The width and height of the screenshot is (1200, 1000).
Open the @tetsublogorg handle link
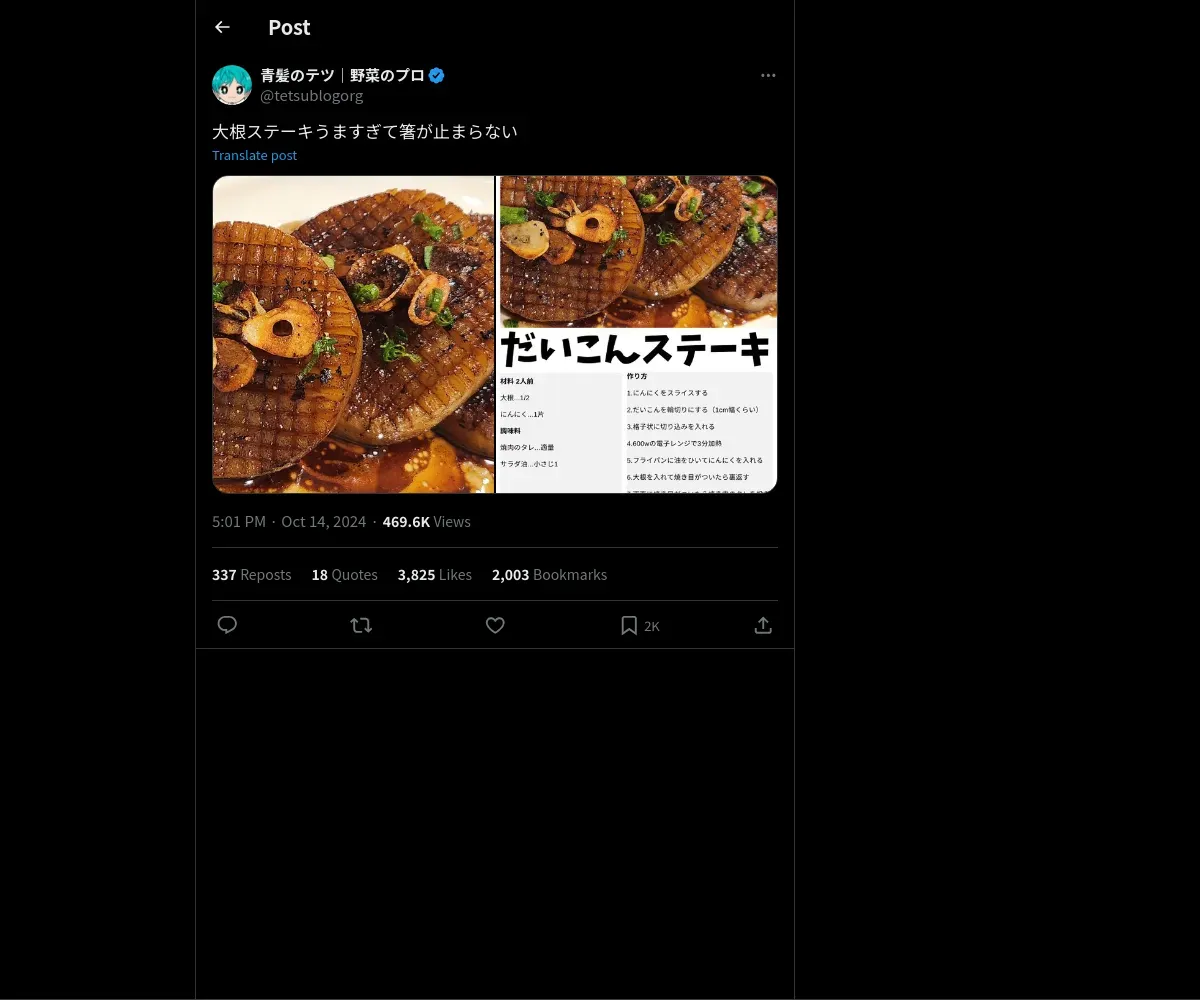pyautogui.click(x=311, y=96)
